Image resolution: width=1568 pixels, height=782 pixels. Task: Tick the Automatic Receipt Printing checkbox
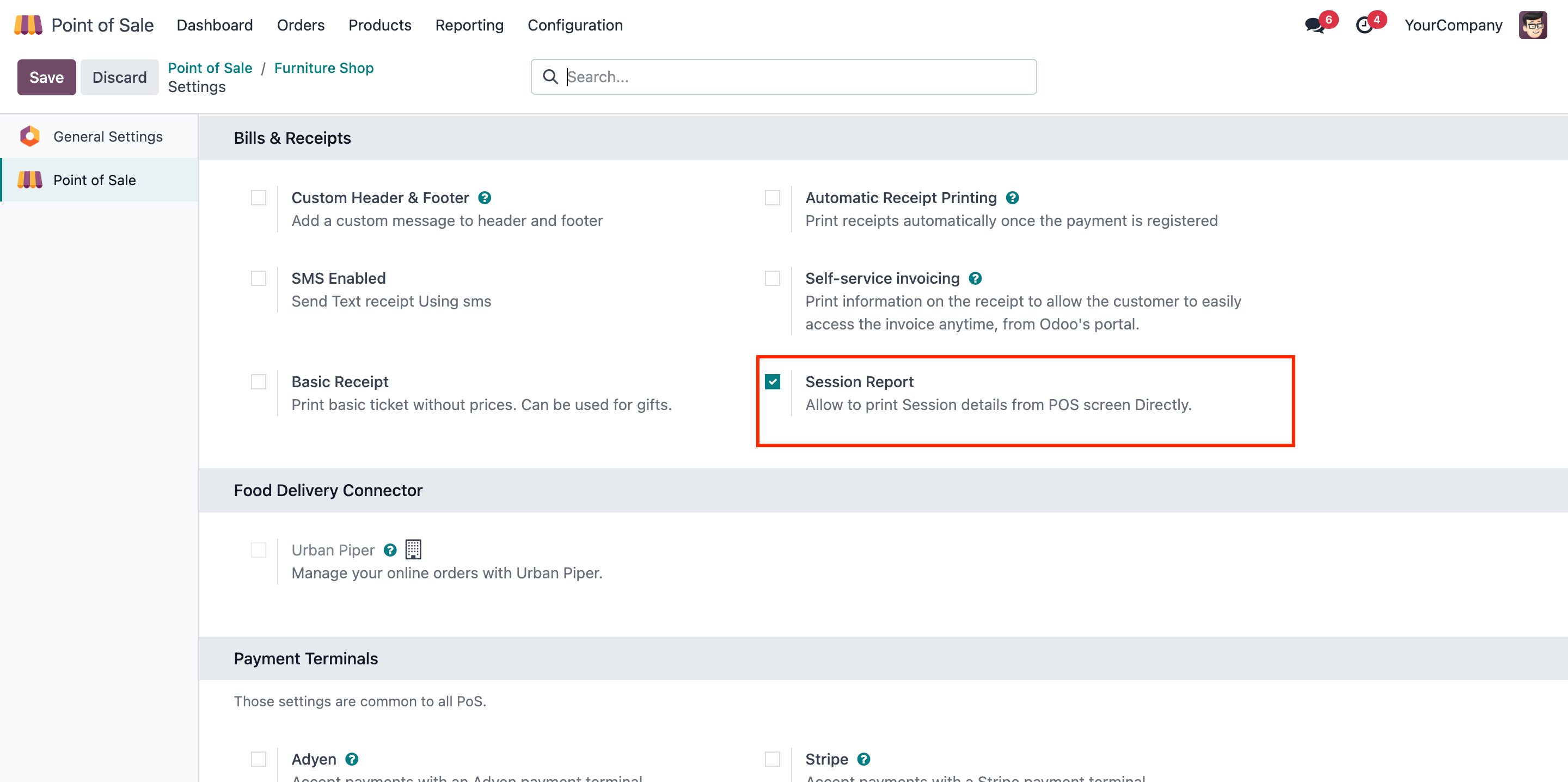point(773,198)
